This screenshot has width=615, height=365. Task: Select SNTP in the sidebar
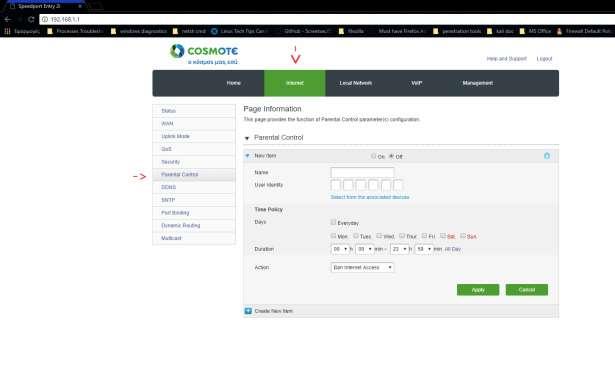click(194, 200)
